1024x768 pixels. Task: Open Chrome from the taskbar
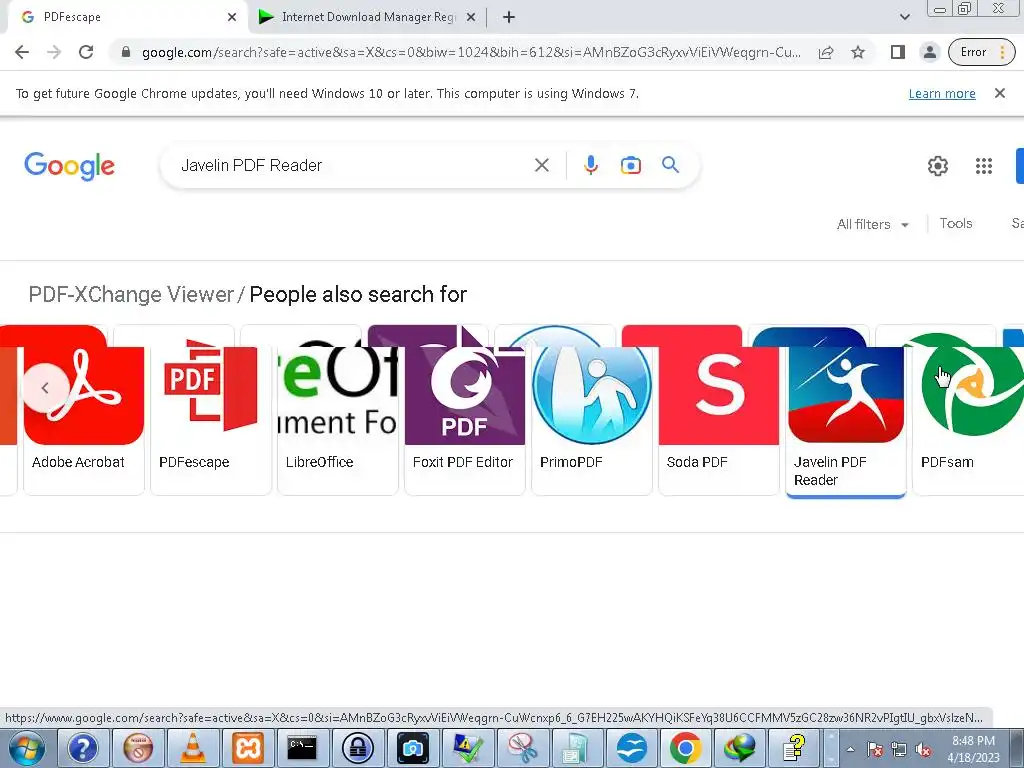tap(686, 748)
